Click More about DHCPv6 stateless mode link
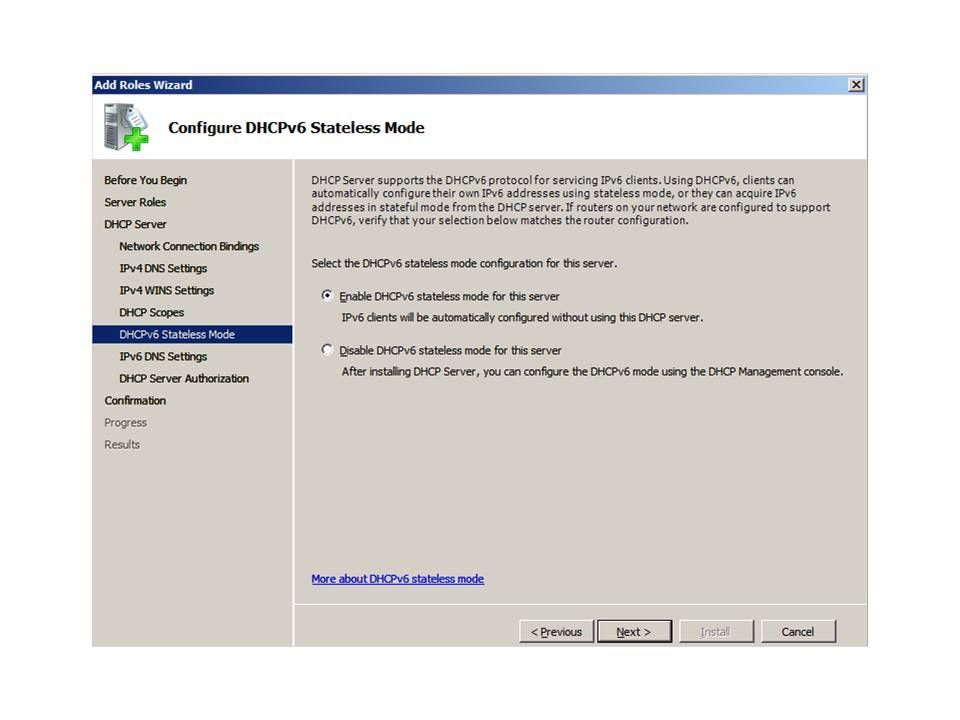960x720 pixels. pyautogui.click(x=398, y=579)
